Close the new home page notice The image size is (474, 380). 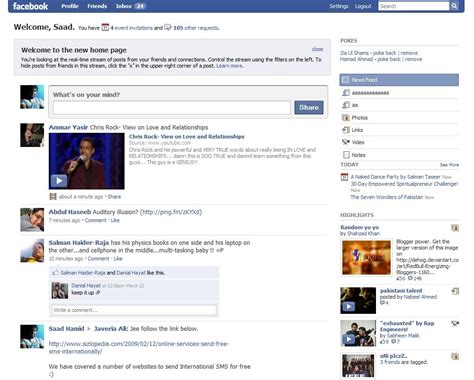(317, 49)
